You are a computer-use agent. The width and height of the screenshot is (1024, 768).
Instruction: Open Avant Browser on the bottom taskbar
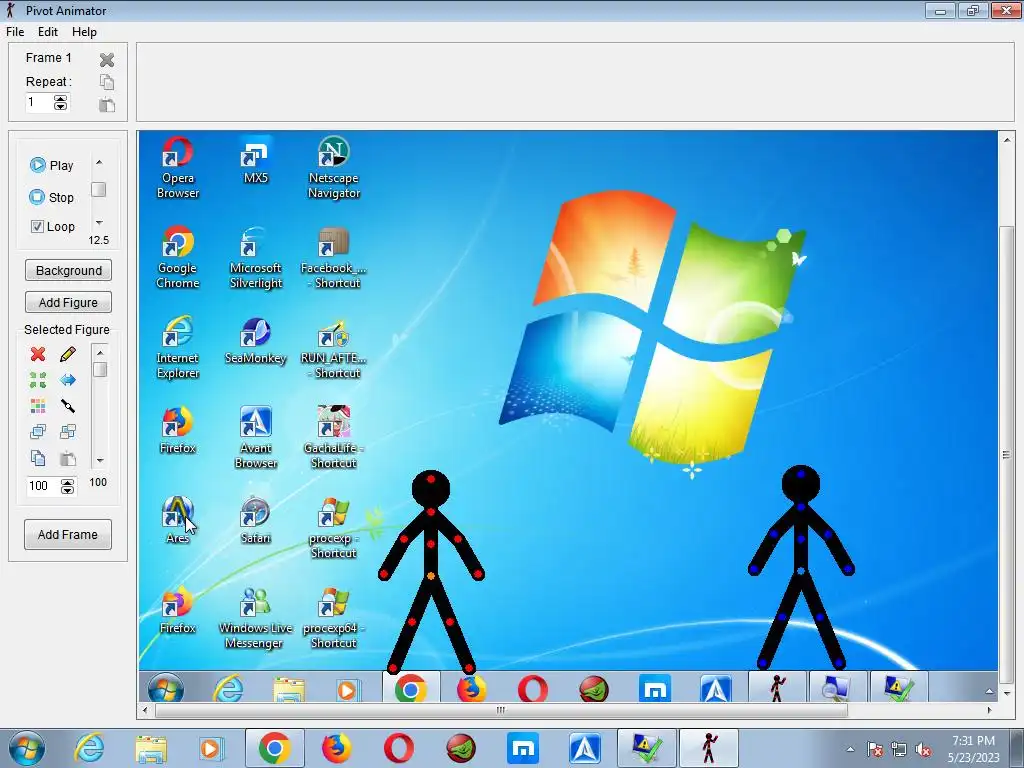pyautogui.click(x=584, y=748)
